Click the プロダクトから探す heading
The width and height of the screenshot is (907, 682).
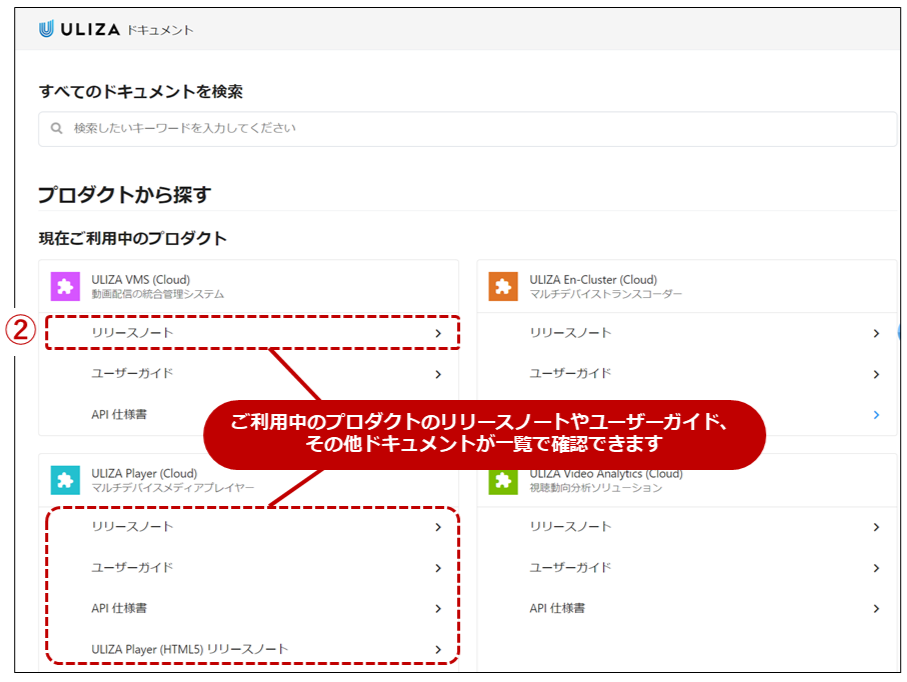[x=125, y=195]
